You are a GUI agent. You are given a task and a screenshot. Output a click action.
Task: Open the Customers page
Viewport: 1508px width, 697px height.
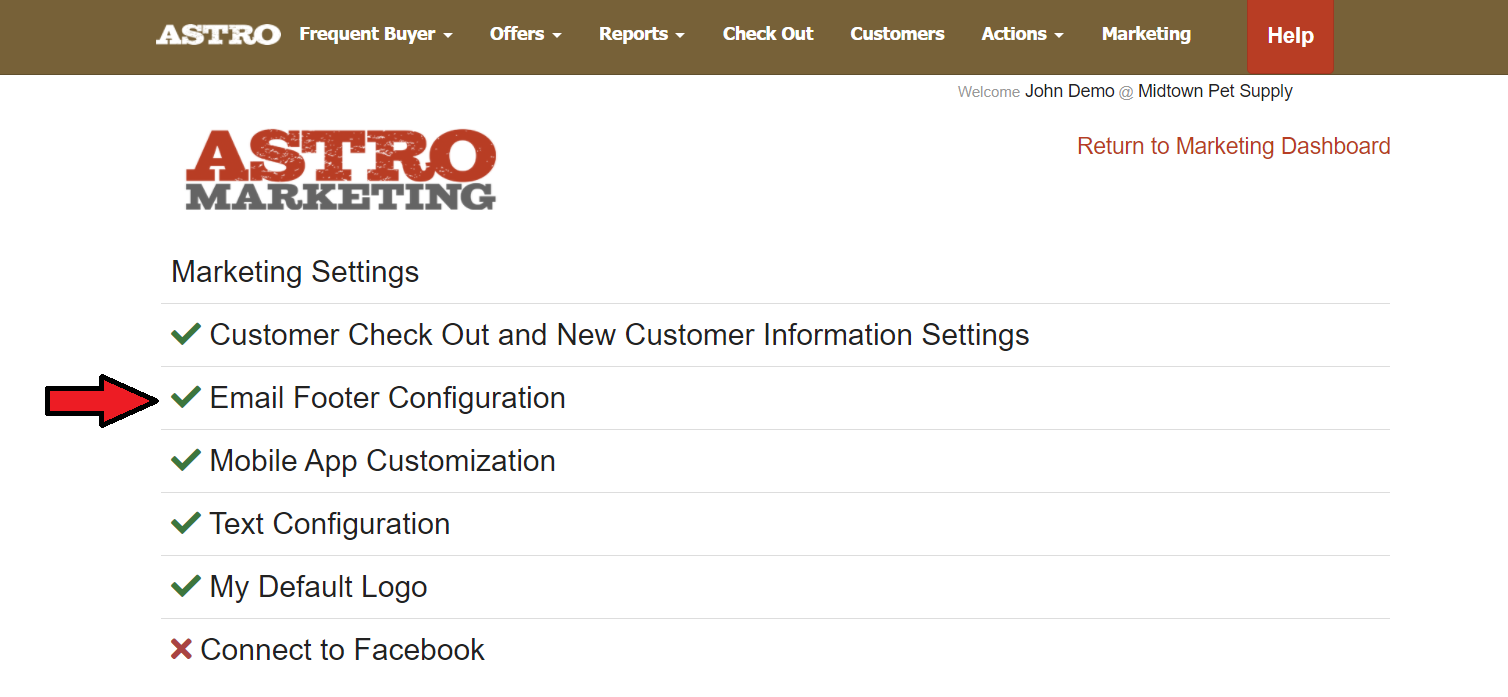click(x=897, y=34)
